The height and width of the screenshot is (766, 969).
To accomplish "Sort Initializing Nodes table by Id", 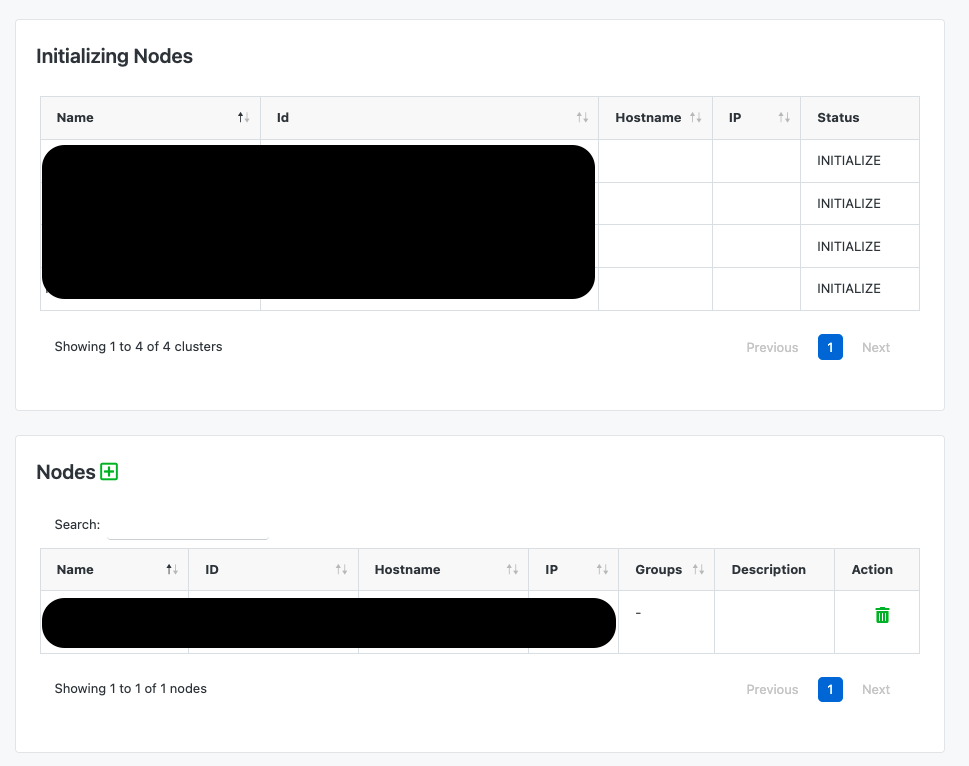I will 429,118.
